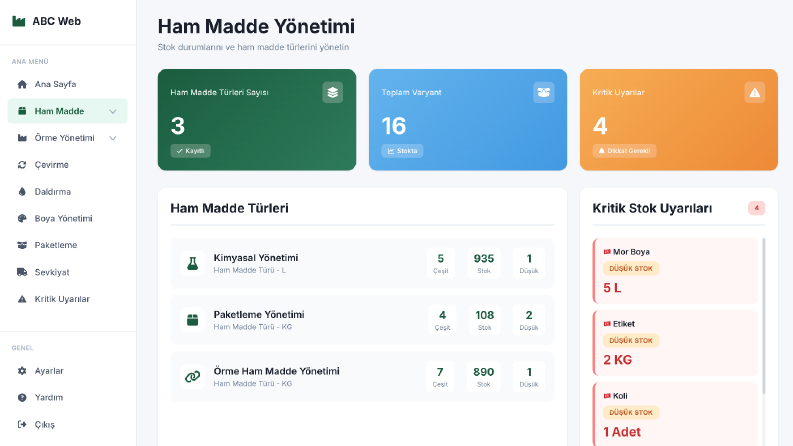The height and width of the screenshot is (446, 793).
Task: Click the layers icon on green card
Action: pos(332,93)
